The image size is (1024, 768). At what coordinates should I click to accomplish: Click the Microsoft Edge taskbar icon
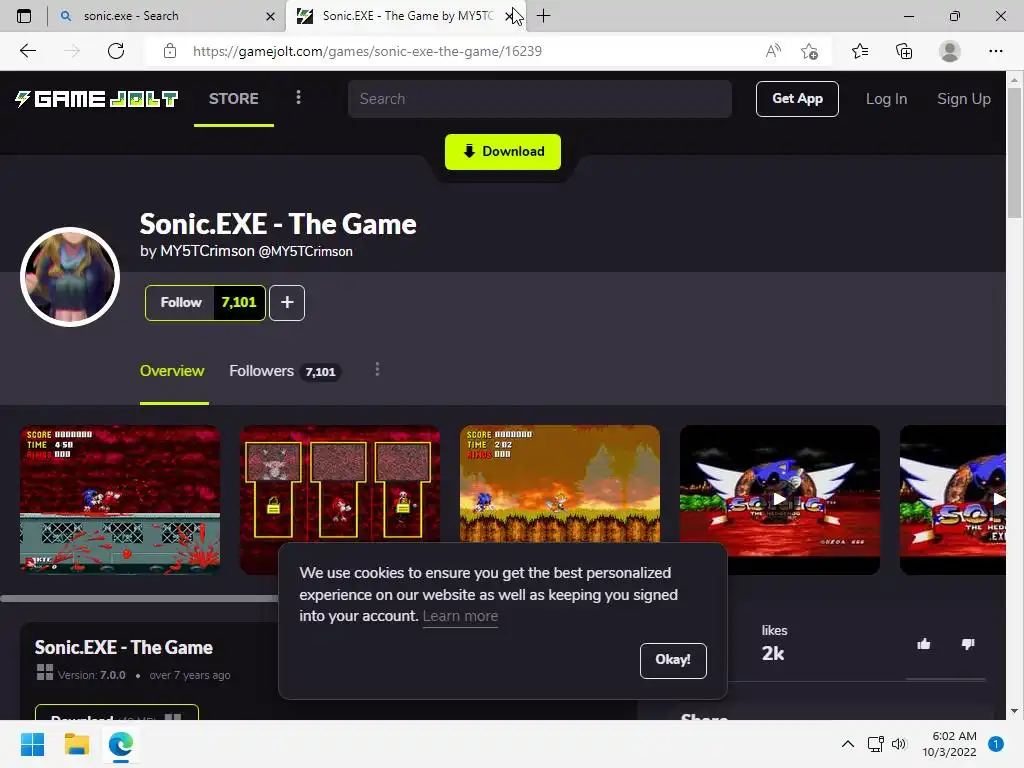pos(121,744)
